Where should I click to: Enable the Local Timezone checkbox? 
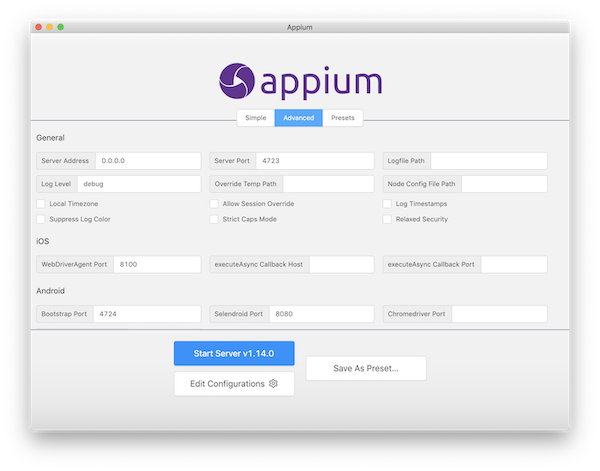click(x=41, y=204)
